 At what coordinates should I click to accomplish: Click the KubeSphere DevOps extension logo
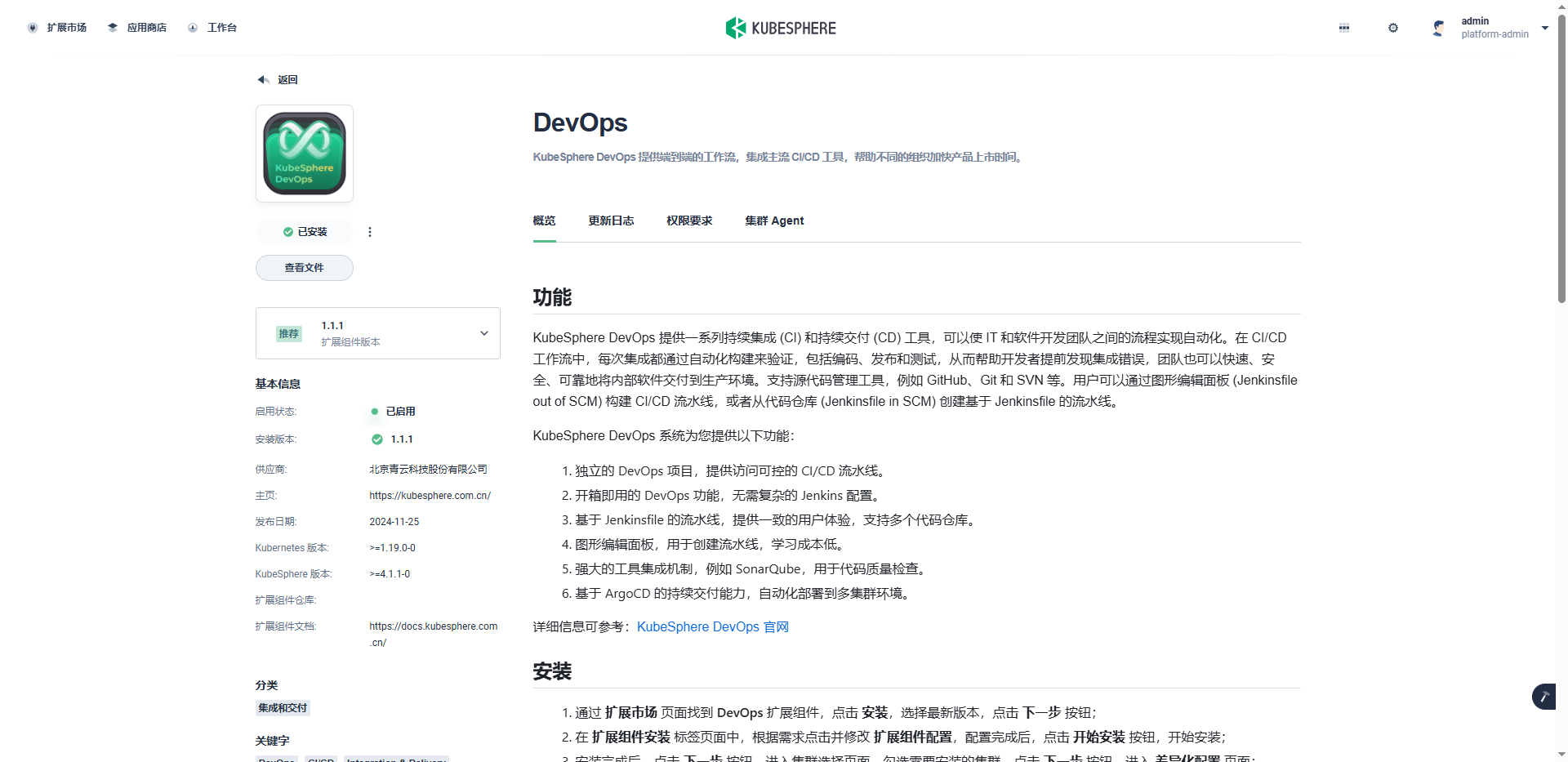click(305, 154)
